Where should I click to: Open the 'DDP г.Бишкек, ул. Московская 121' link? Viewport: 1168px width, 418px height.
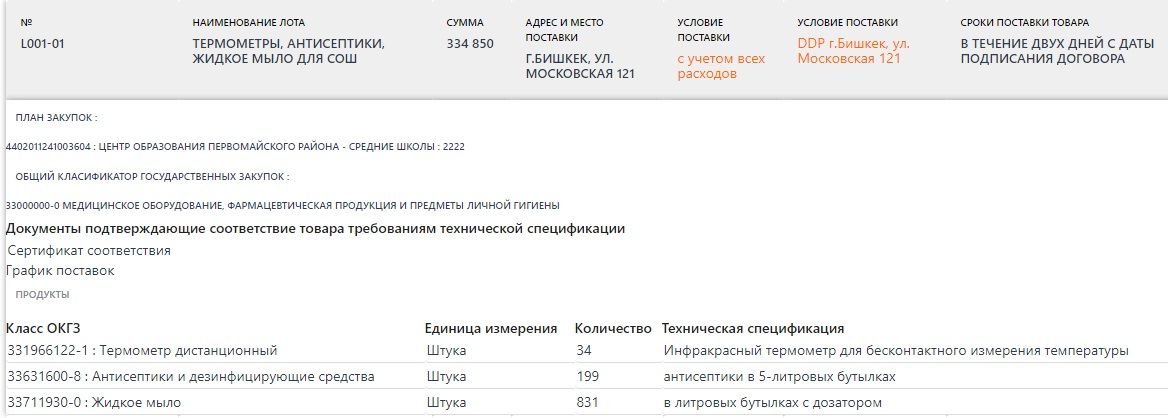coord(853,51)
